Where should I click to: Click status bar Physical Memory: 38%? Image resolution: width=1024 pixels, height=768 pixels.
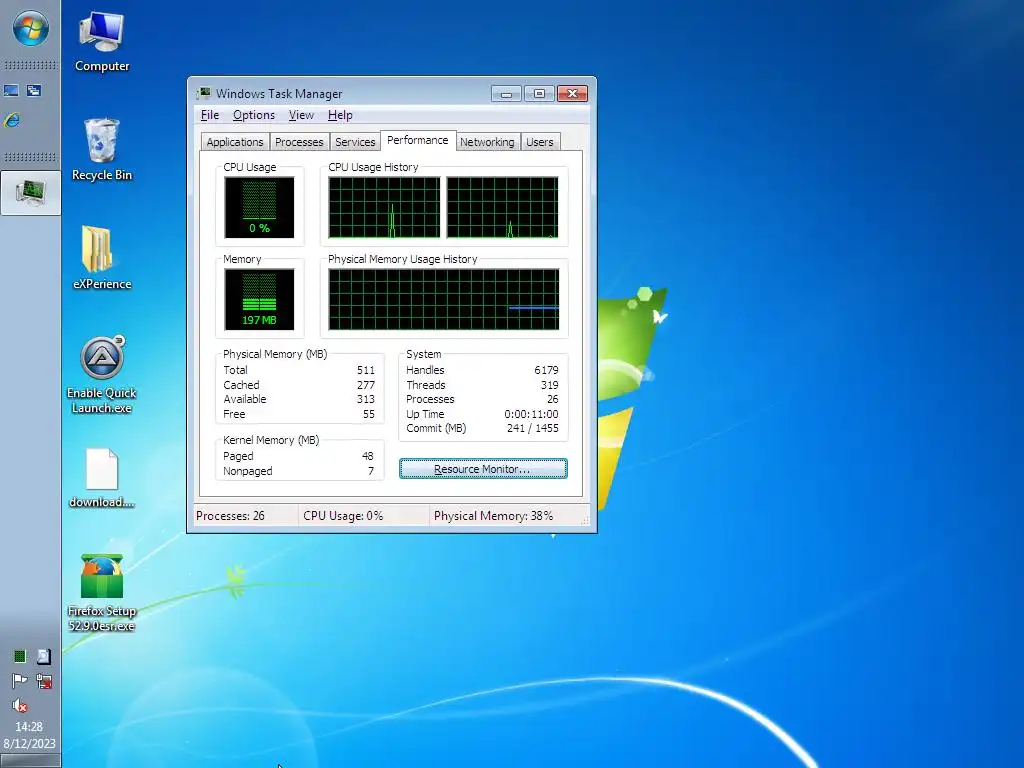point(493,516)
